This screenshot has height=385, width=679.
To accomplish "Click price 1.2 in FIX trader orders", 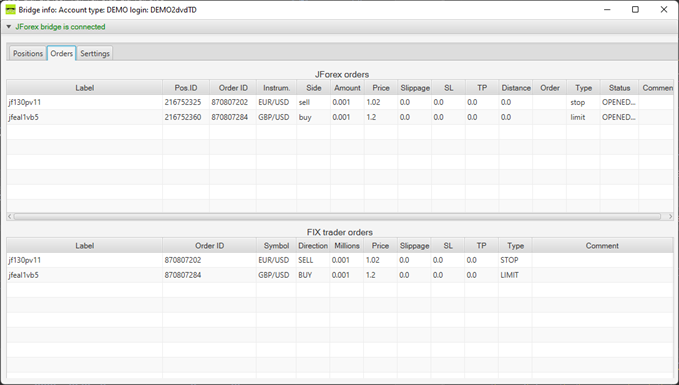I will [371, 275].
